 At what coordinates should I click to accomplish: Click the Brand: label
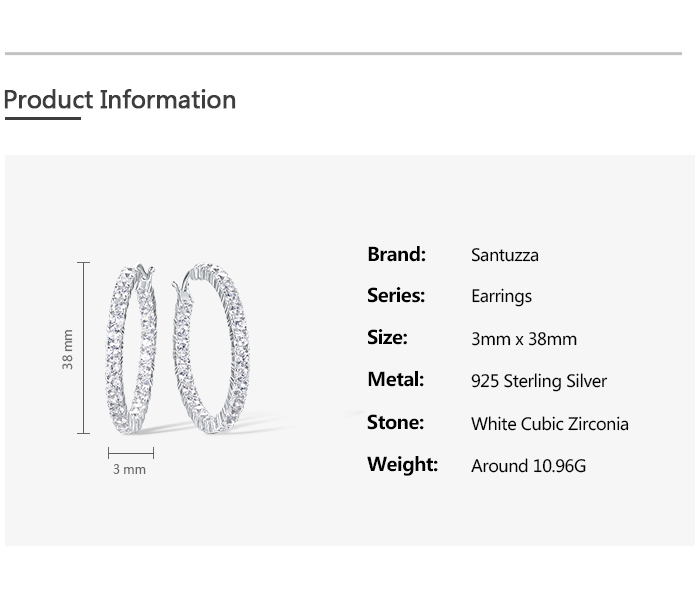396,254
